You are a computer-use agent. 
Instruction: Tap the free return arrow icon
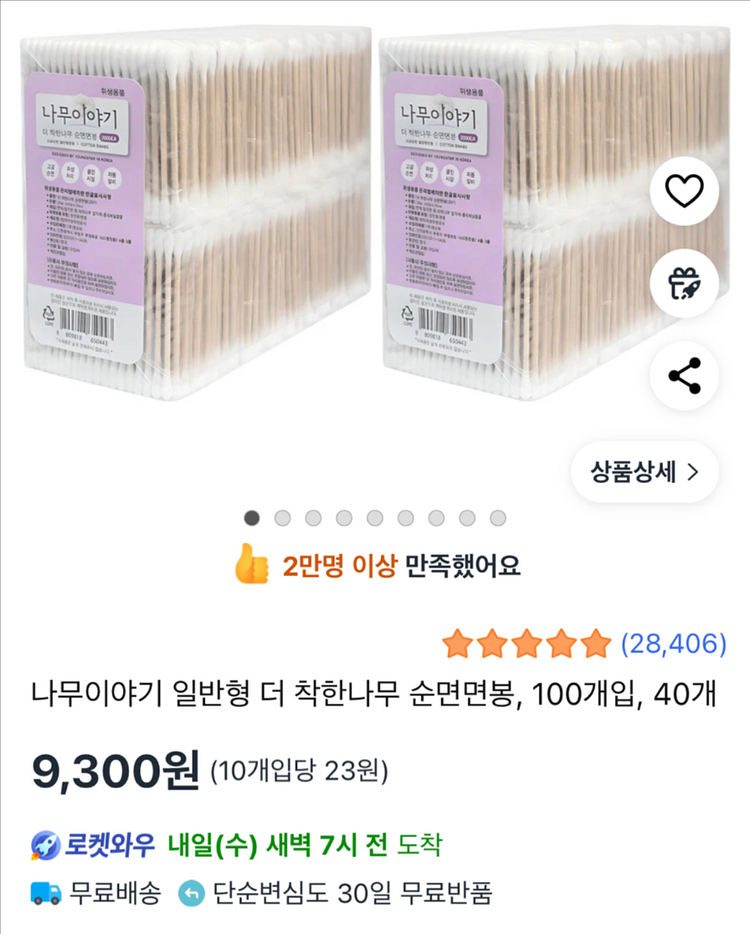(191, 893)
